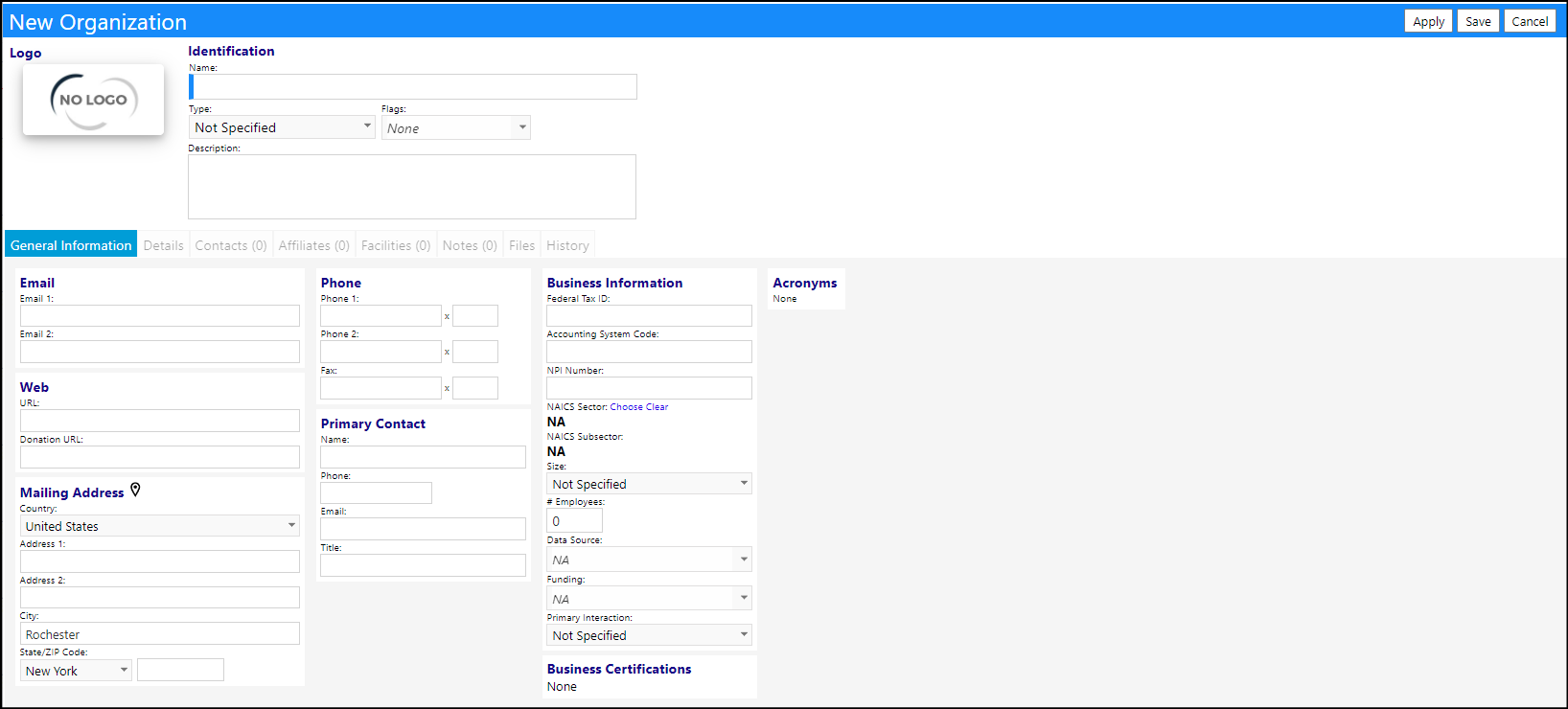Click the Primary Contact Email field
Screen dimensions: 1568x709
point(423,529)
